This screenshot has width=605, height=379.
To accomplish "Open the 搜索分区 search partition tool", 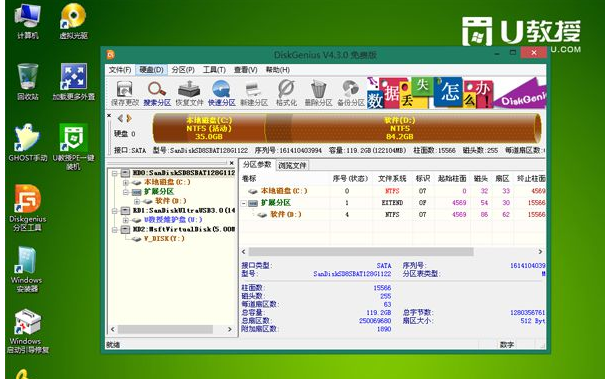I will [157, 93].
